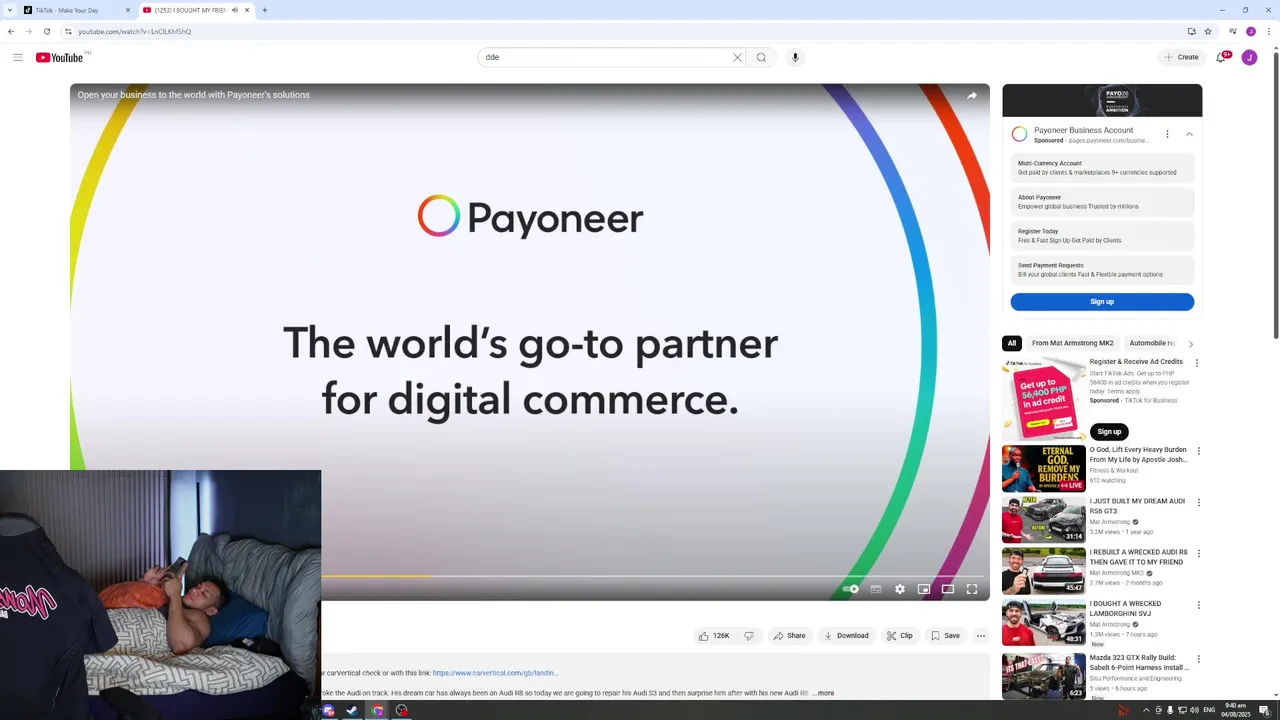The height and width of the screenshot is (720, 1280).
Task: Open the account avatar menu on YouTube
Action: click(x=1249, y=57)
